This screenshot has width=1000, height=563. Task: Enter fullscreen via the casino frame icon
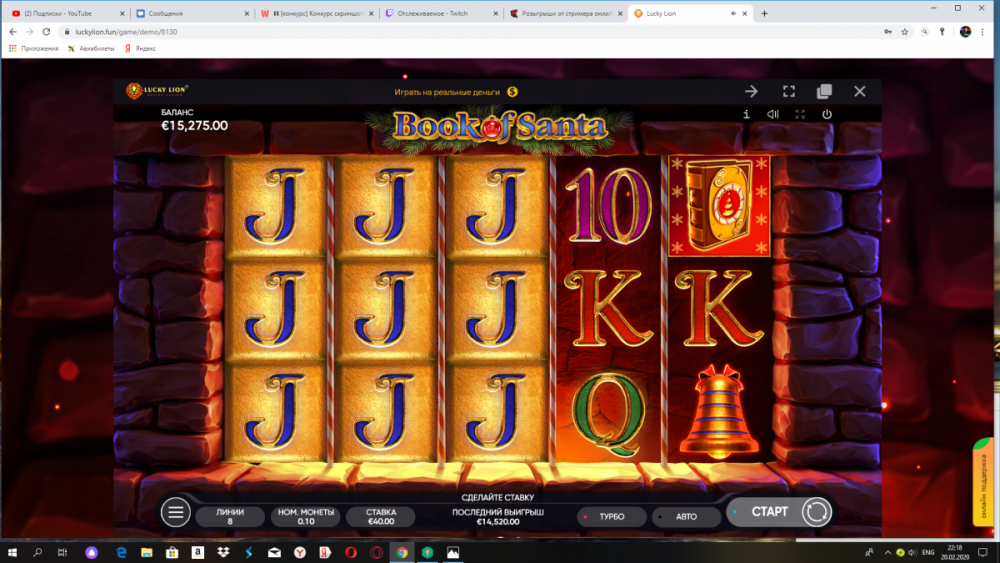point(789,91)
